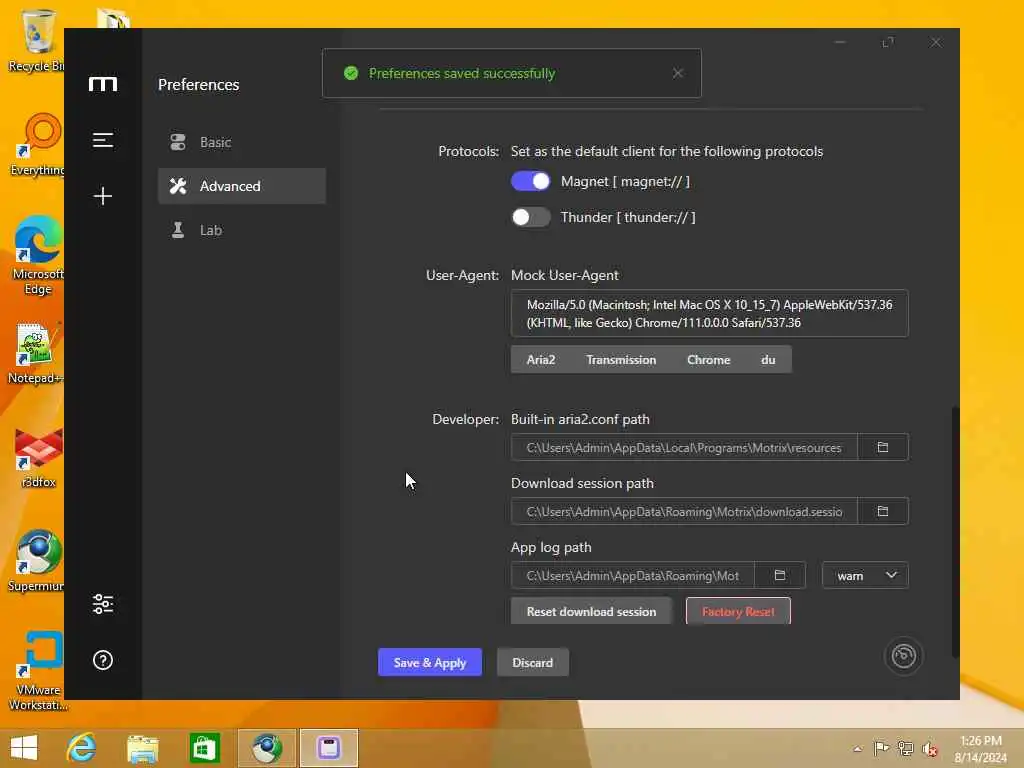Select r3dfox desktop icon
Image resolution: width=1024 pixels, height=768 pixels.
coord(38,458)
